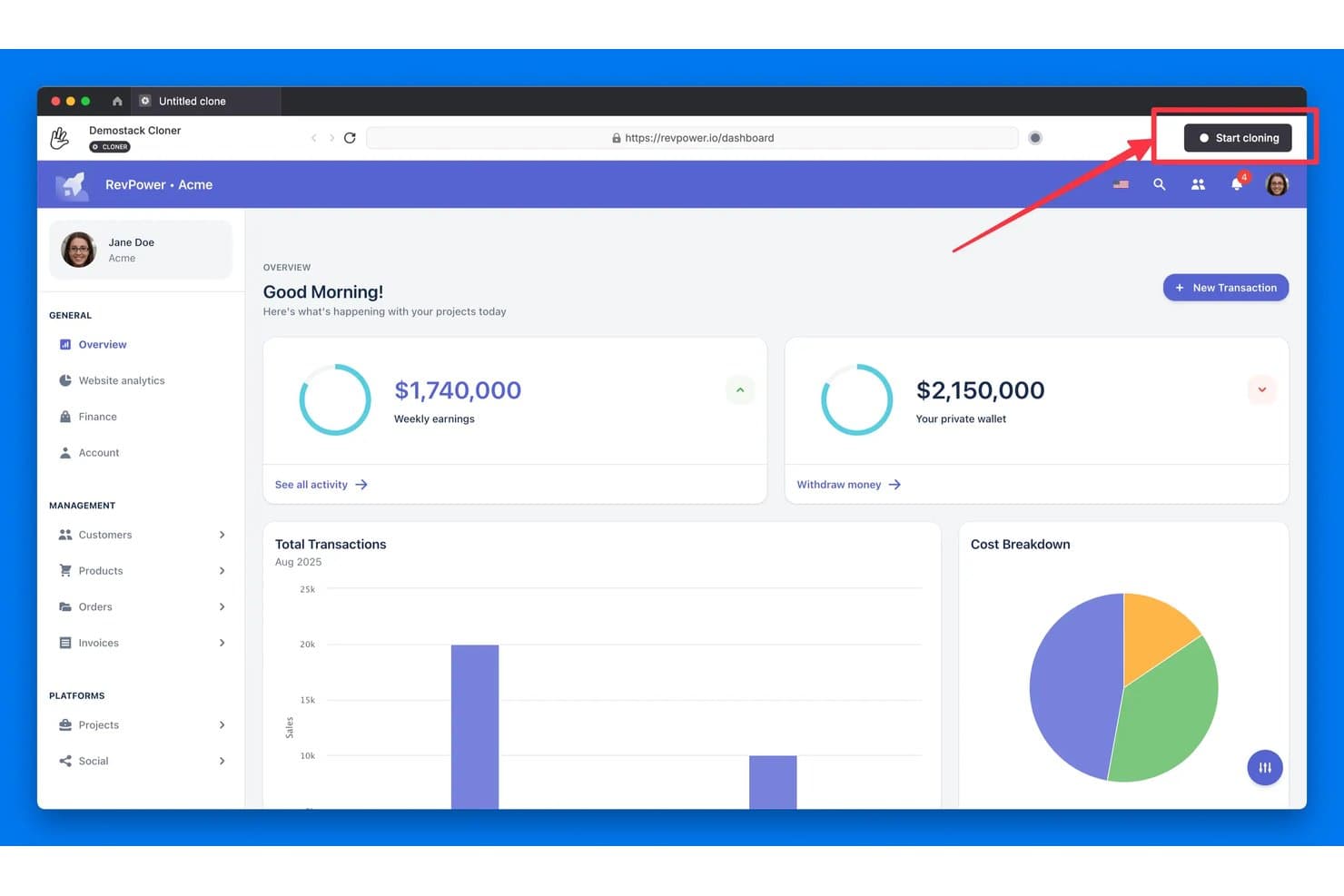This screenshot has height=896, width=1344.
Task: Open Invoices menu item
Action: tap(141, 643)
